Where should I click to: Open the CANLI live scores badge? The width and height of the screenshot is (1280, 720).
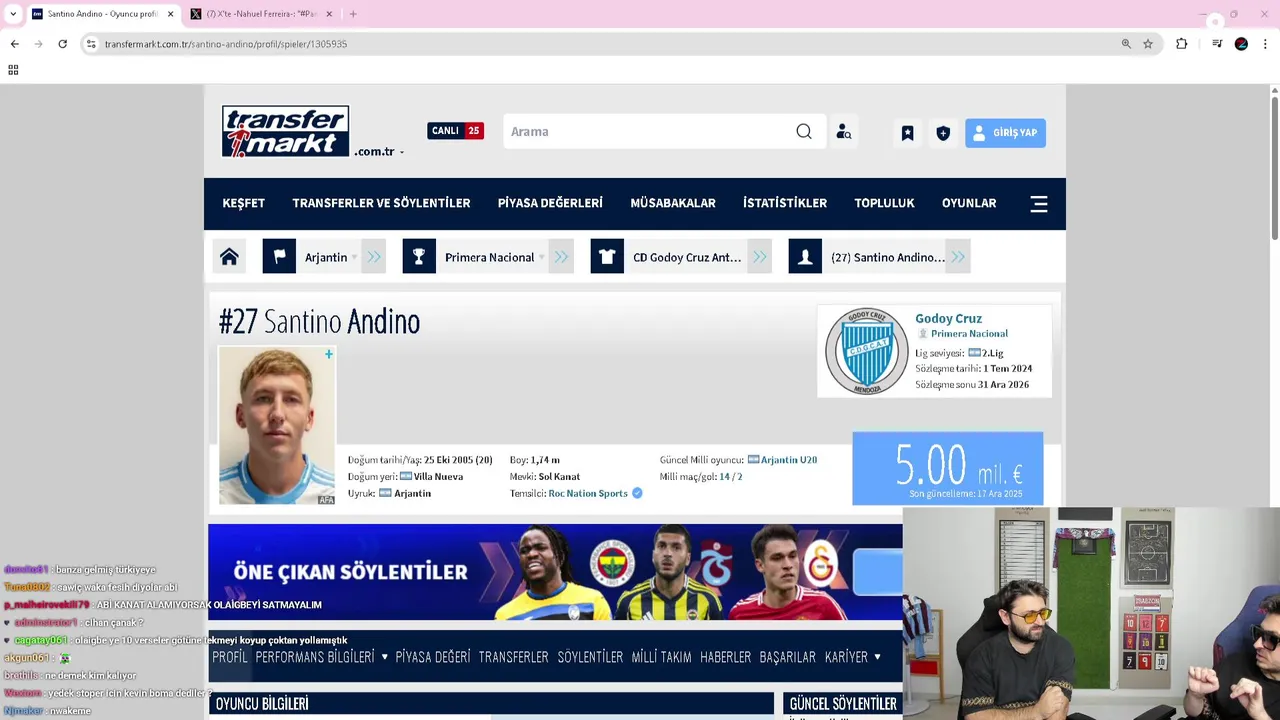455,131
